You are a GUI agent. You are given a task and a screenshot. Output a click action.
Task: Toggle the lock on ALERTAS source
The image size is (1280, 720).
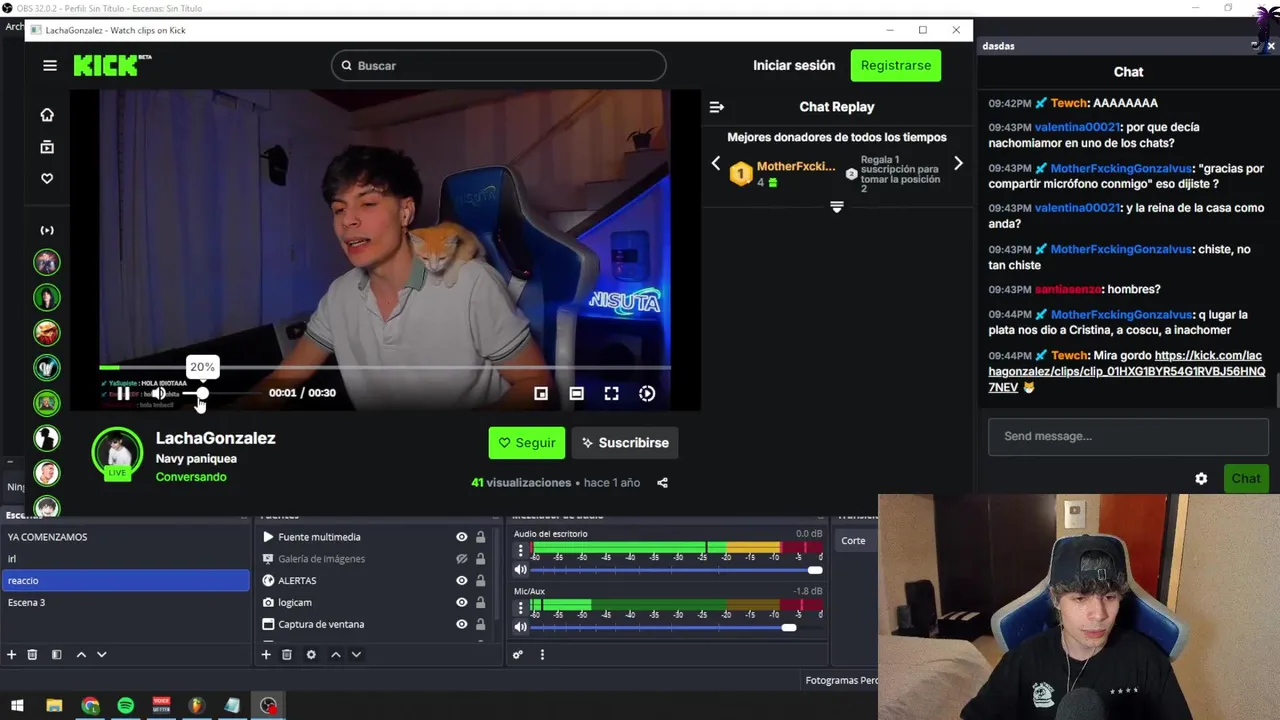[x=481, y=581]
